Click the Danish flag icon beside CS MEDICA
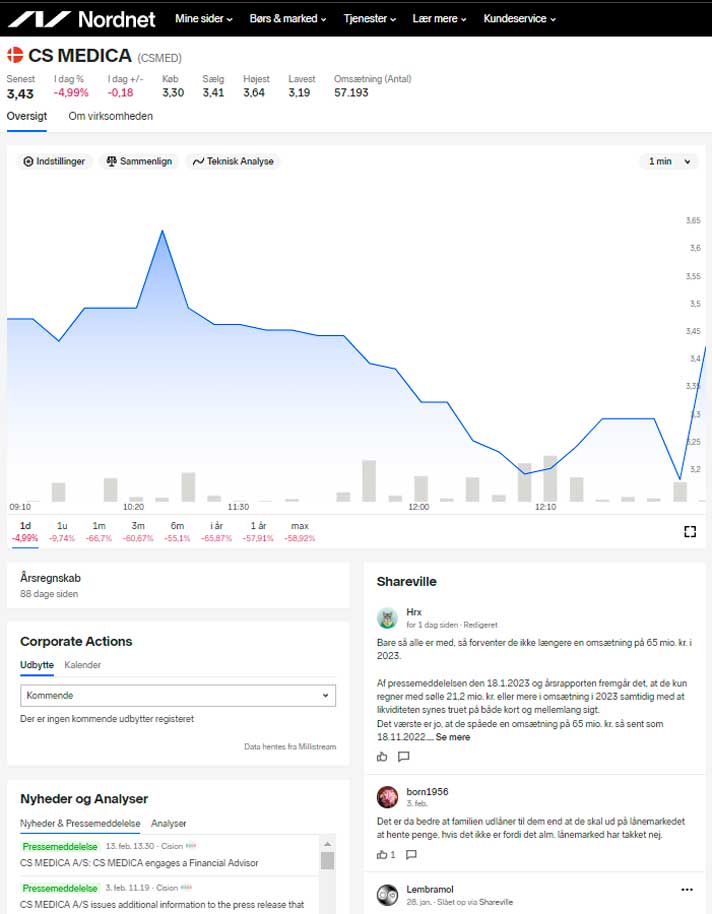712x914 pixels. (x=15, y=55)
